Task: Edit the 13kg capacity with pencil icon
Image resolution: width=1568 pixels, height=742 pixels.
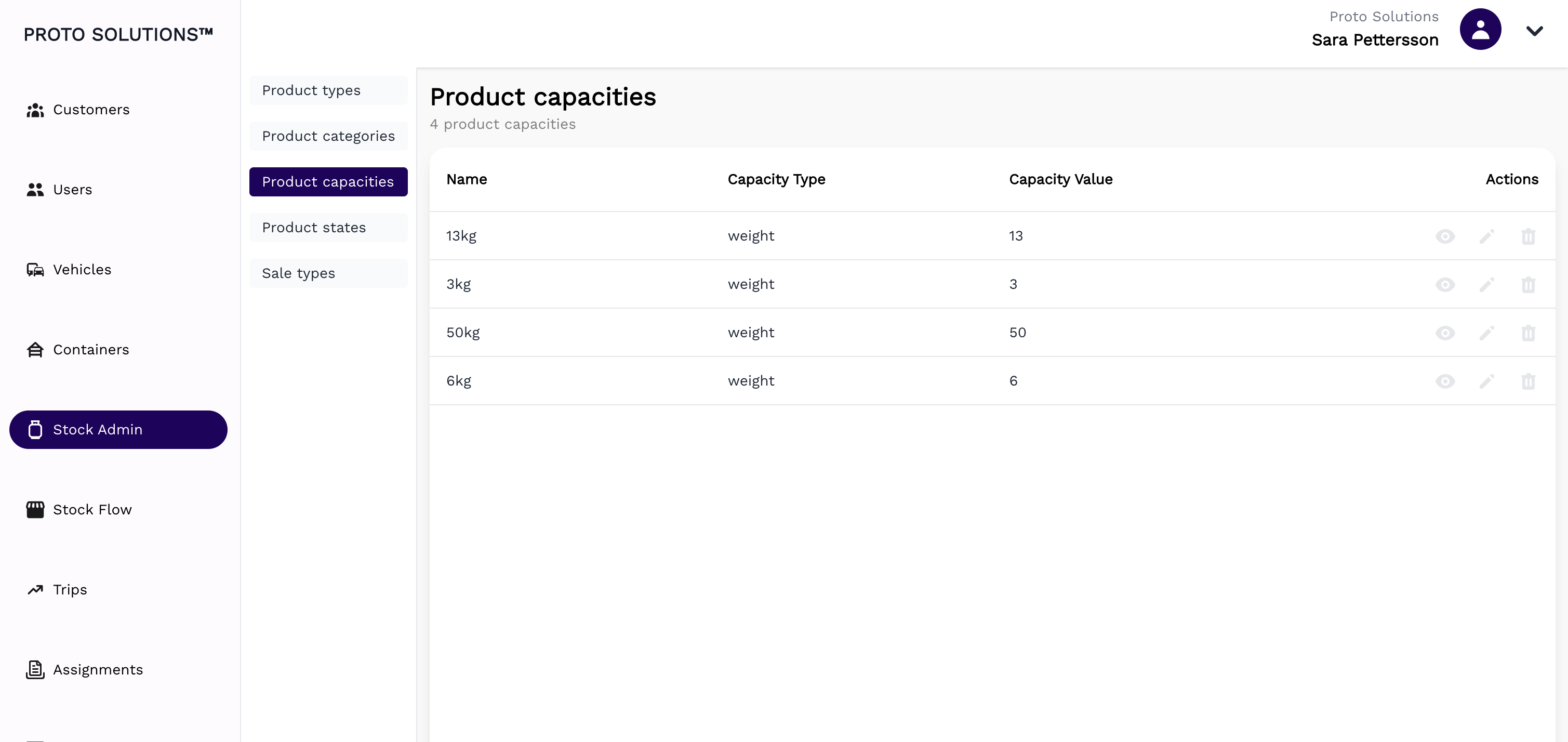Action: click(x=1487, y=236)
